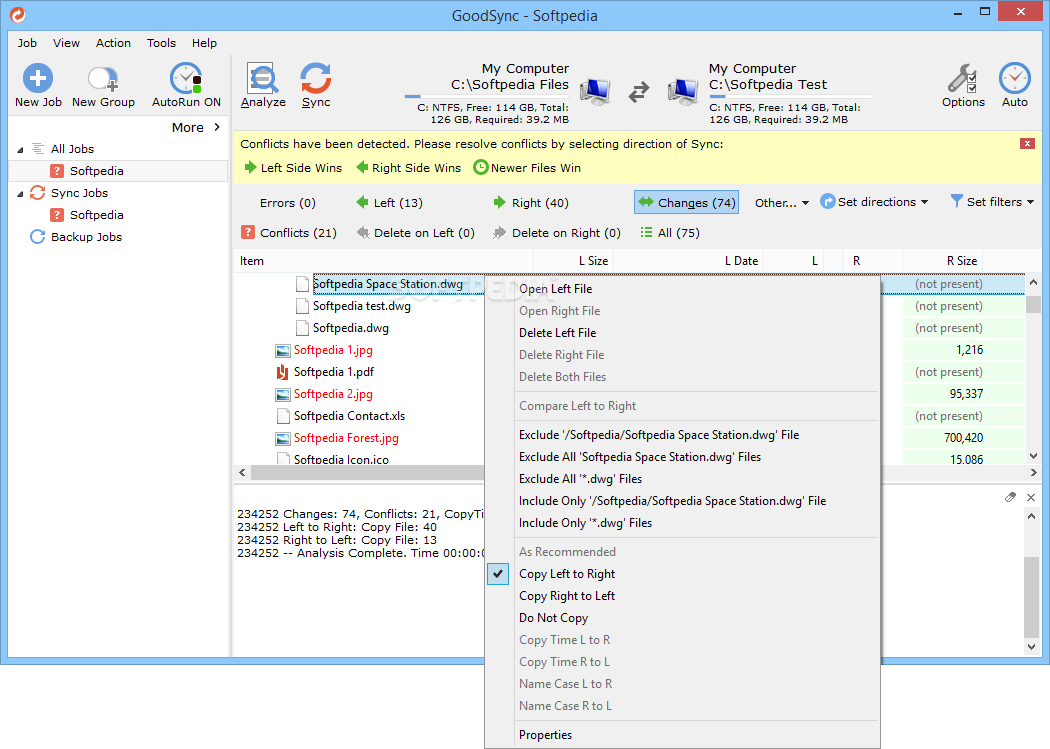Click the Softpedia 2.jpg image icon
Screen dimensions: 1050x749
coord(283,394)
